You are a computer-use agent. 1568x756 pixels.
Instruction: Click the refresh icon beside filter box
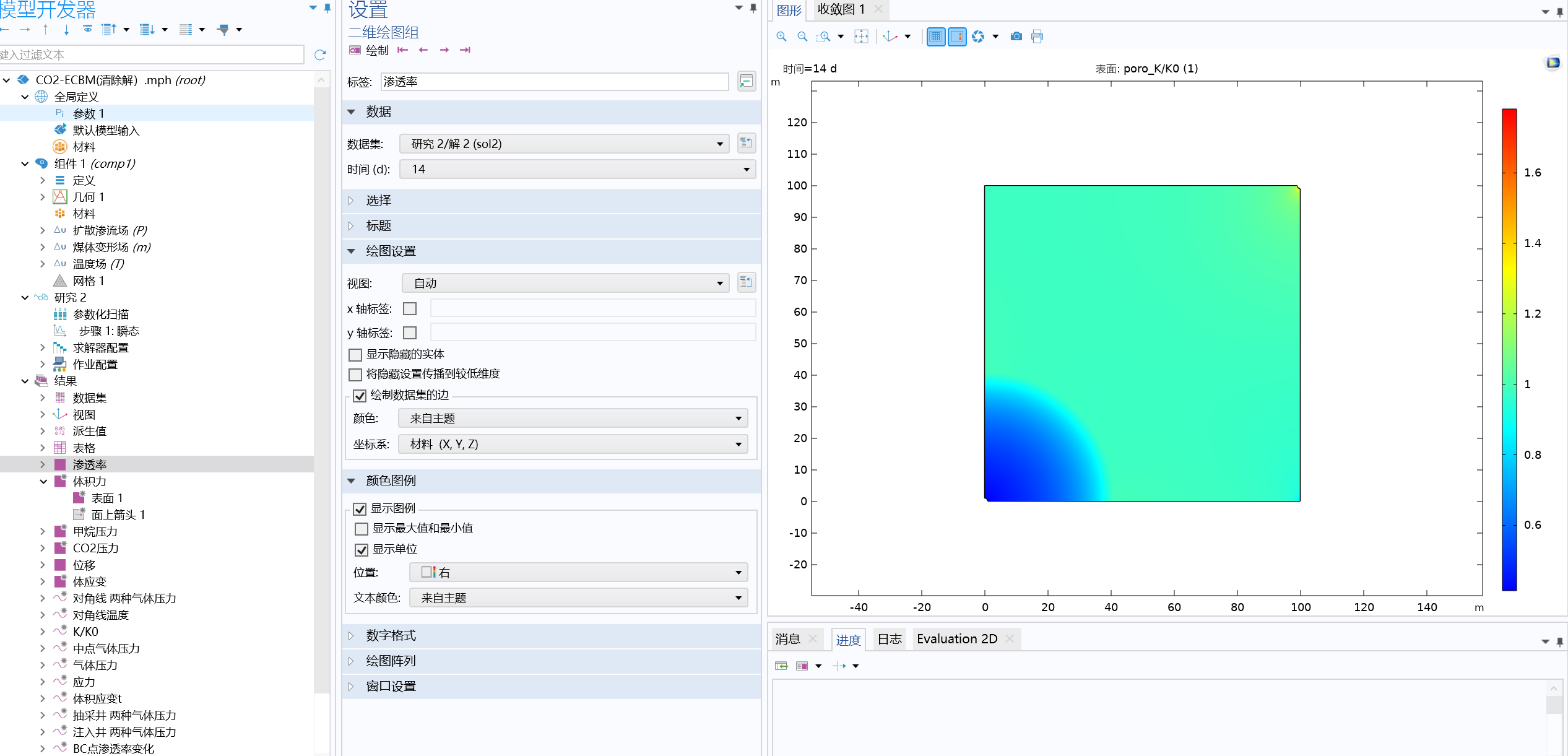click(x=320, y=55)
